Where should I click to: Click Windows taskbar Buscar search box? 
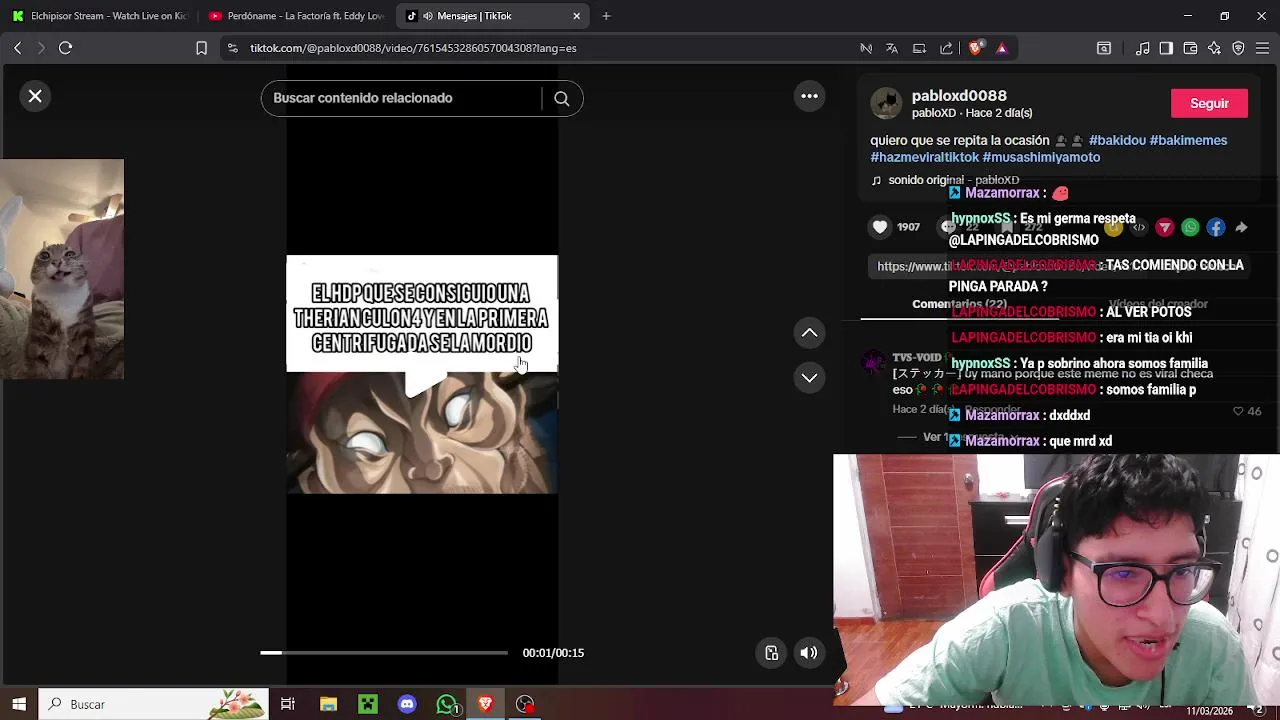coord(154,704)
